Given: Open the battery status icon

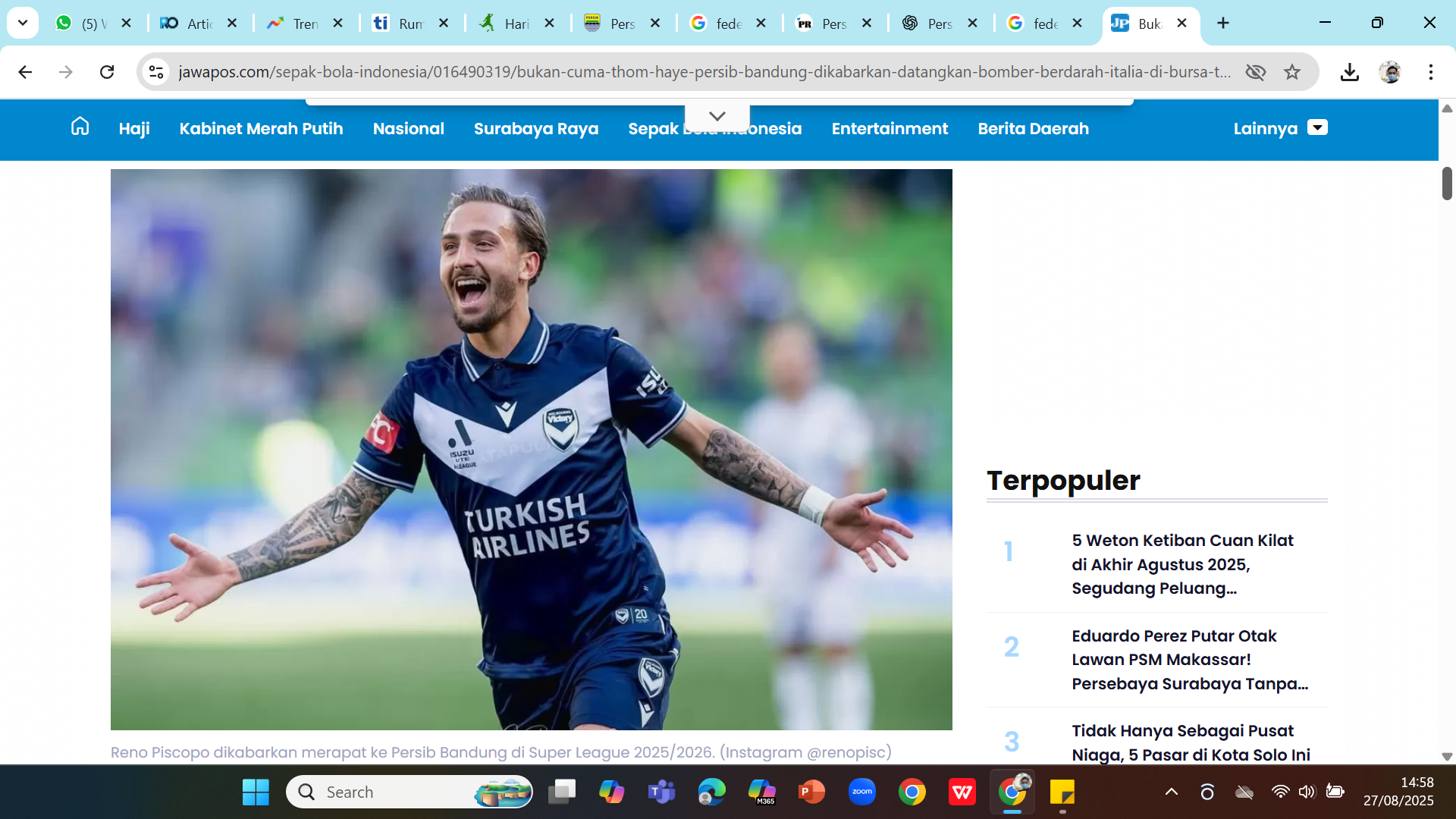Looking at the screenshot, I should (x=1335, y=792).
